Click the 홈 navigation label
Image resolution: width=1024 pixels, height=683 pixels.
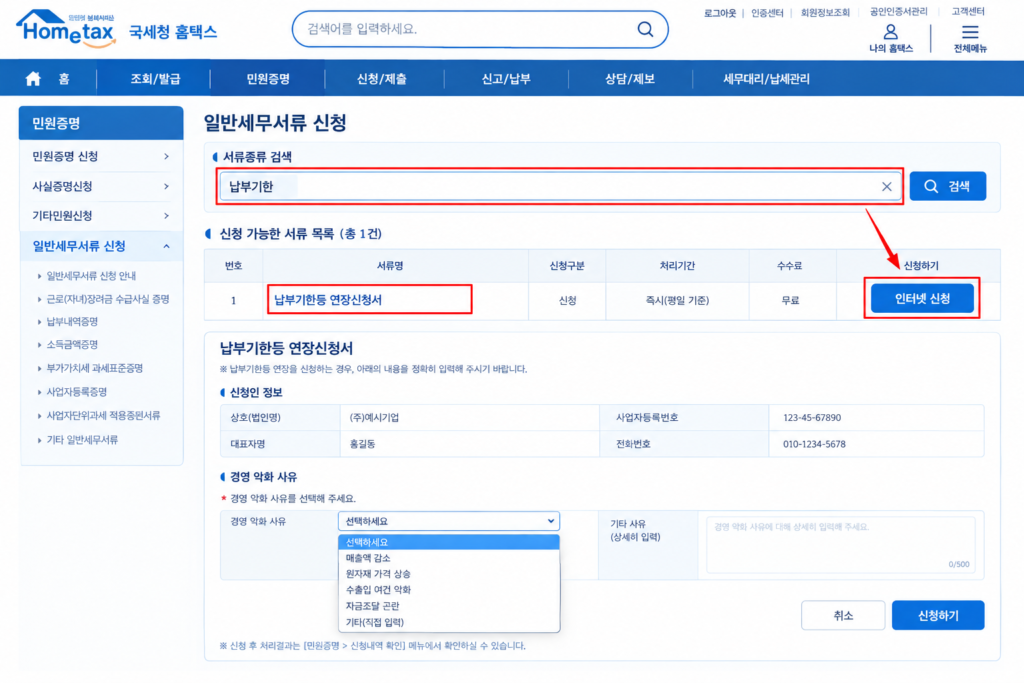[64, 79]
